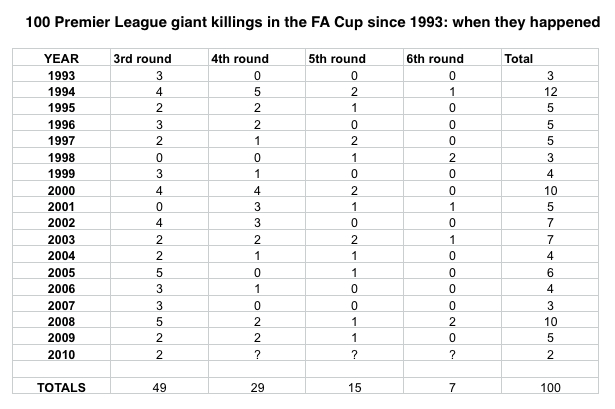Viewport: 615px width, 409px height.
Task: Click the 4th round header cell
Action: click(x=240, y=58)
